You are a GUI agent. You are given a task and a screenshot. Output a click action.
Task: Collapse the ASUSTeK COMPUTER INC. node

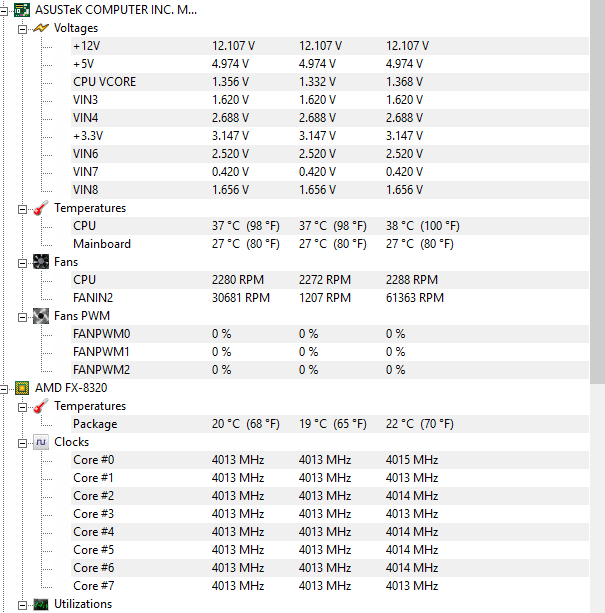[x=4, y=11]
